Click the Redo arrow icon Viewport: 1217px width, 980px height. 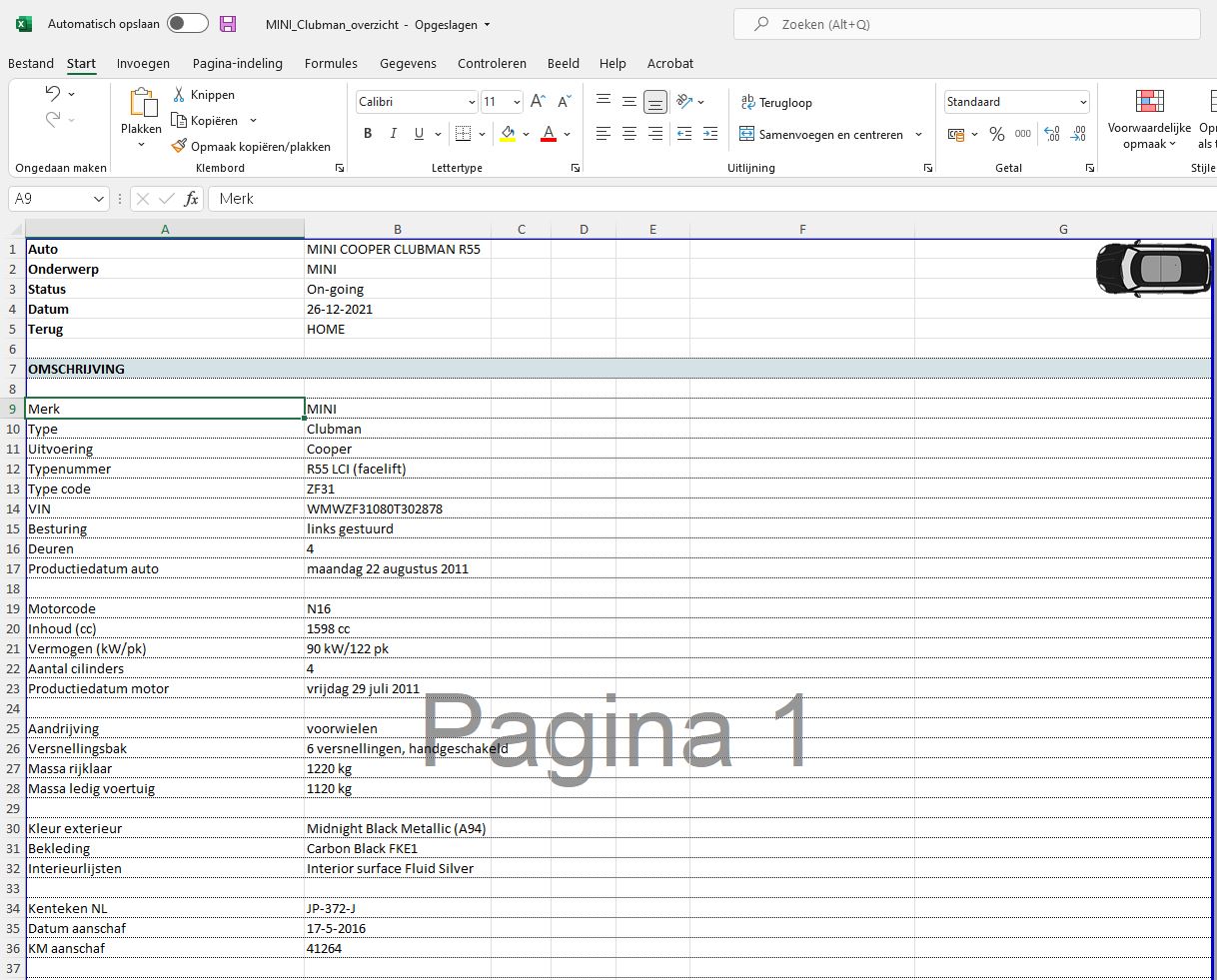(x=53, y=120)
